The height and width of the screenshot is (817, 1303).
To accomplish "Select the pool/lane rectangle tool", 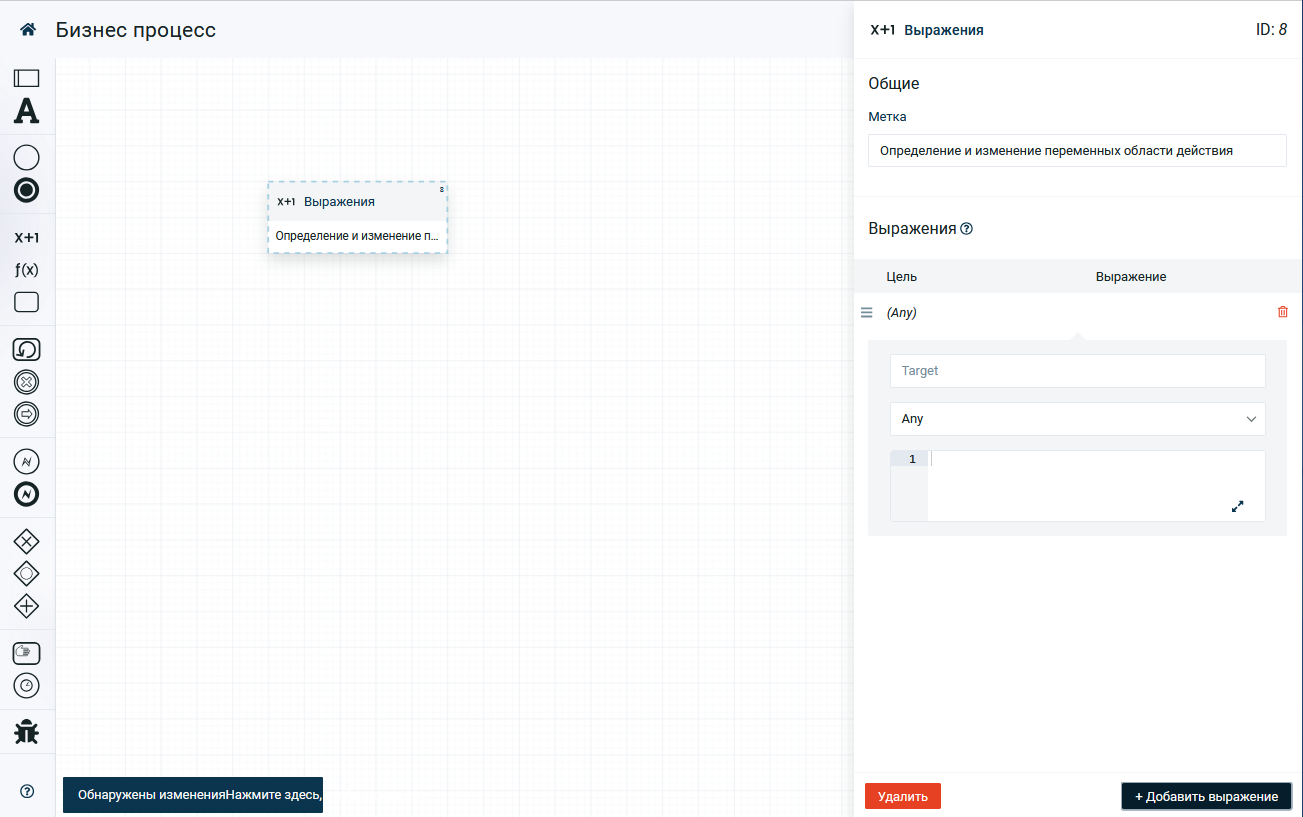I will [x=27, y=77].
